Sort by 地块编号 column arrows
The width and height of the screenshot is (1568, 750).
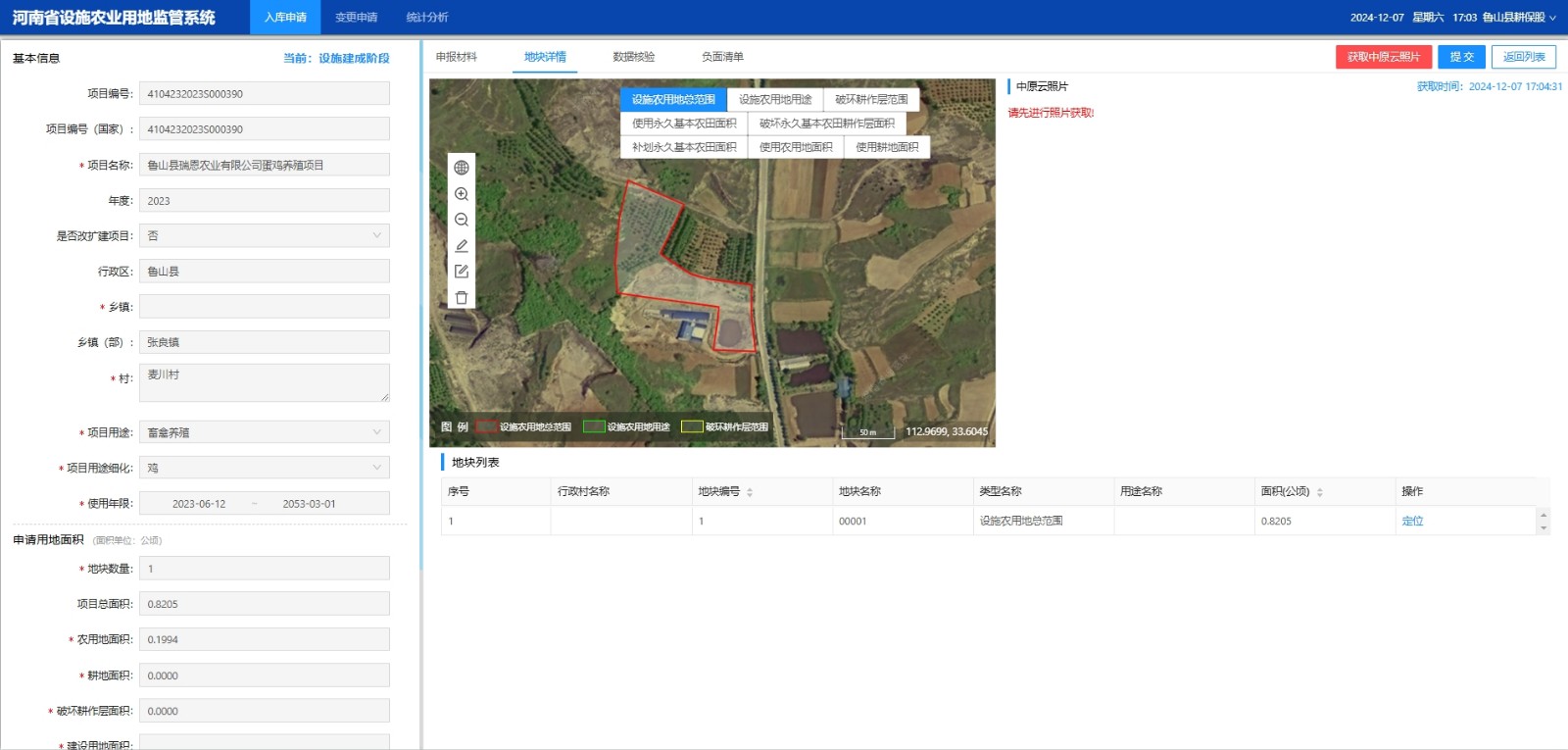(x=750, y=492)
